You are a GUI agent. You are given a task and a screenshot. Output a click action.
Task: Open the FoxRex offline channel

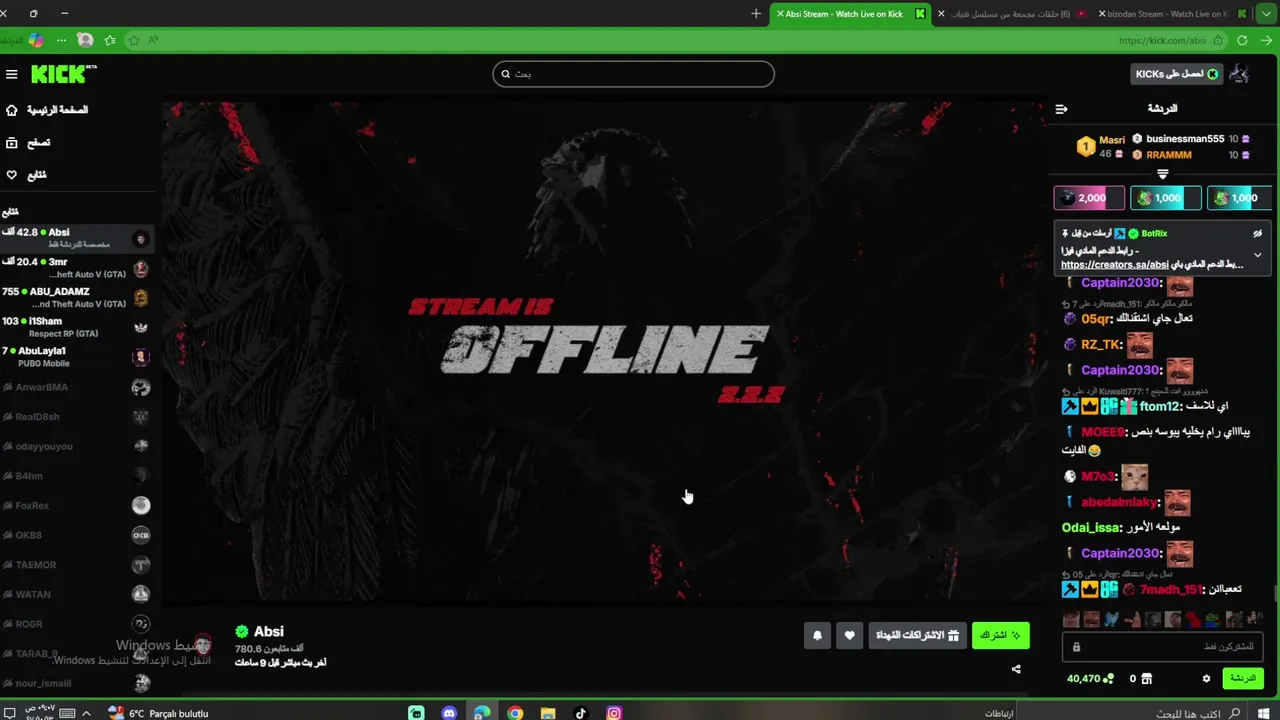click(76, 506)
